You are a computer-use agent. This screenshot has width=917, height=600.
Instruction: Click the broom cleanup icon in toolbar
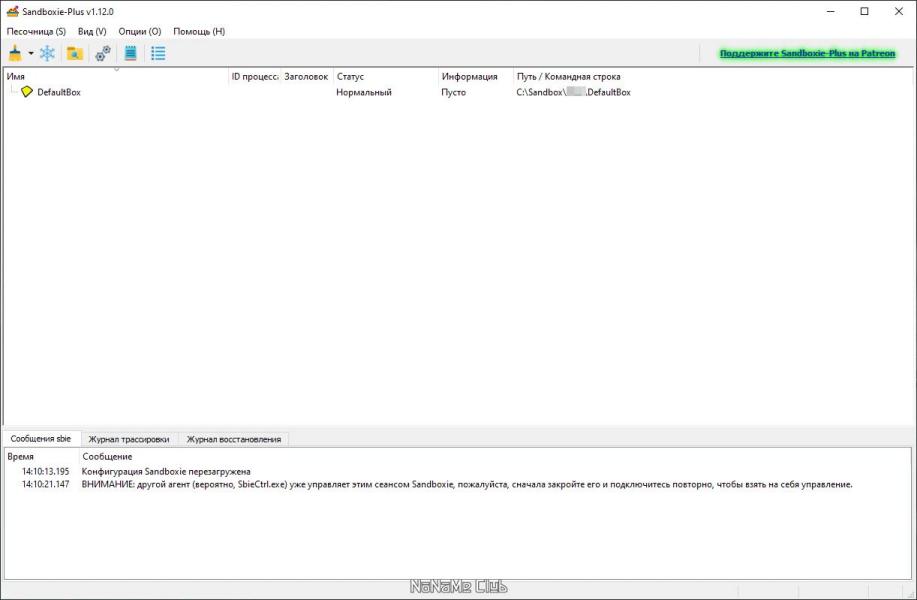pos(15,53)
